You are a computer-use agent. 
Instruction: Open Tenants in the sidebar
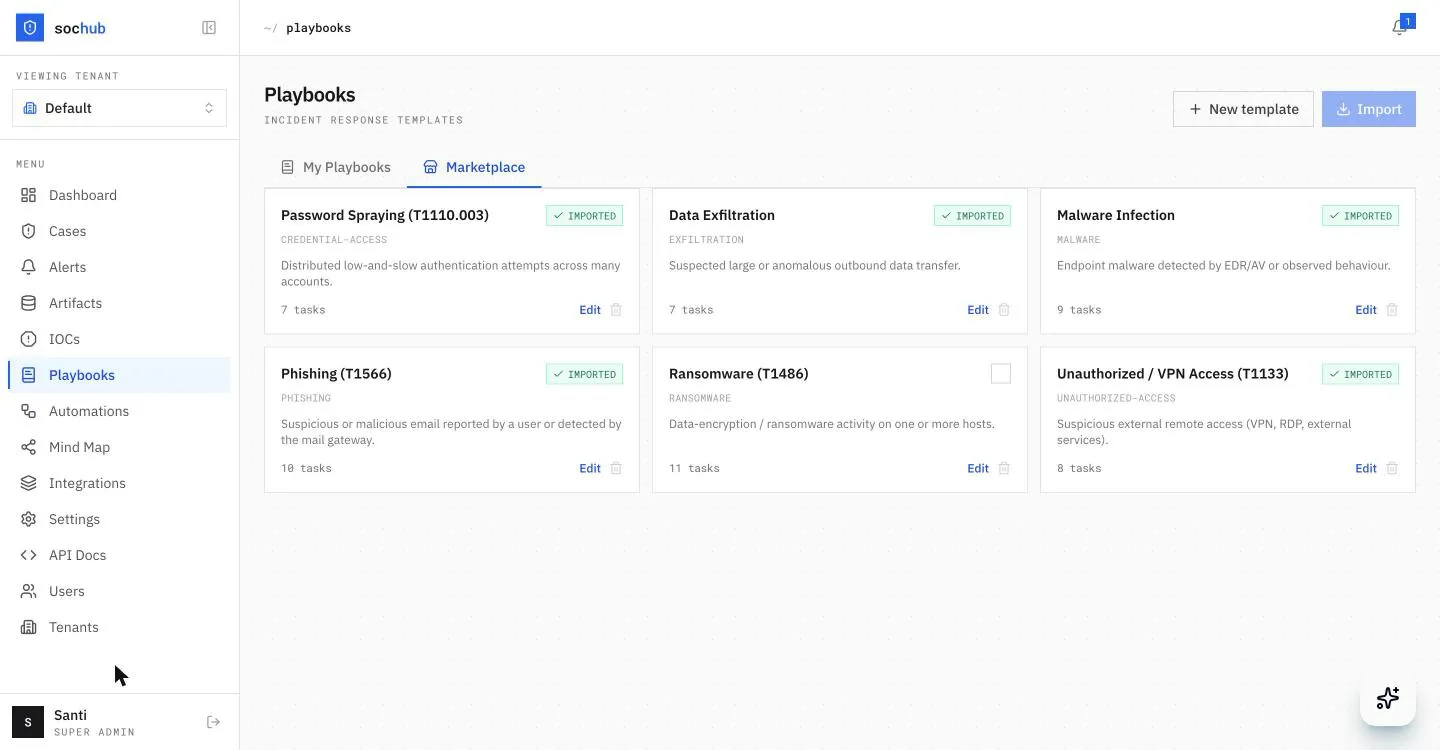pos(119,627)
